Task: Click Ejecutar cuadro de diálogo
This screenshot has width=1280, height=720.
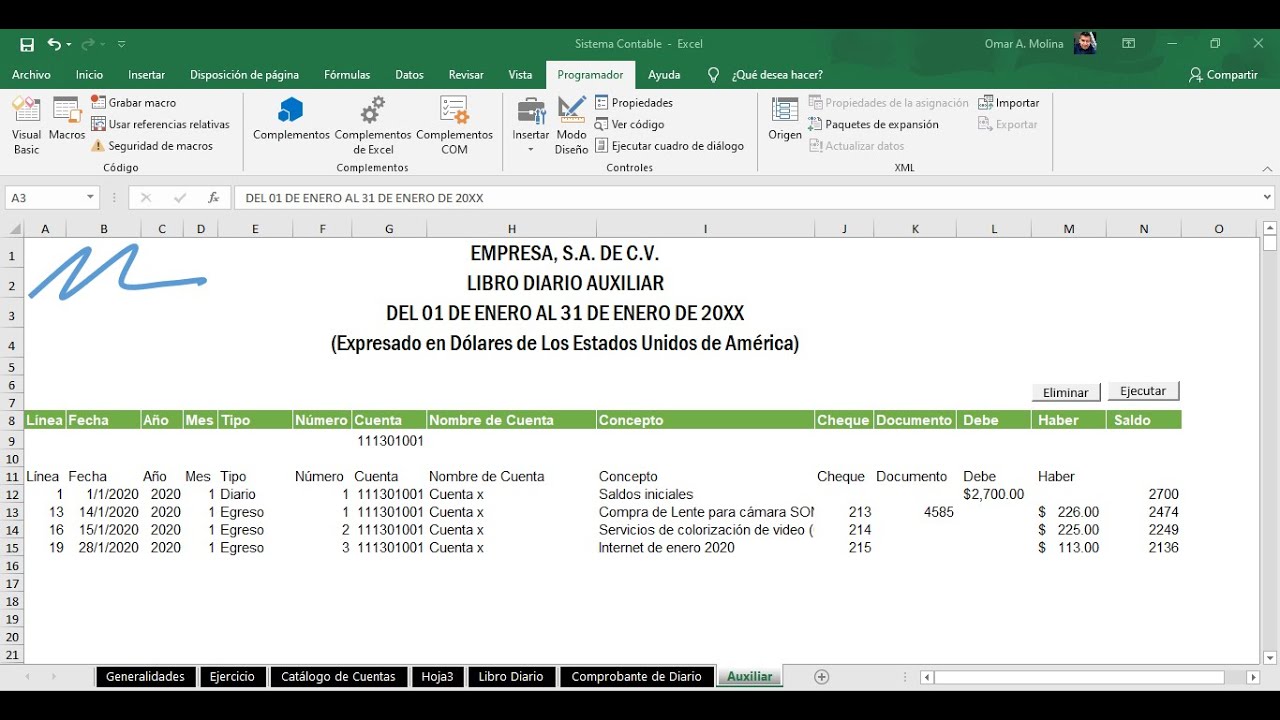Action: coord(670,145)
